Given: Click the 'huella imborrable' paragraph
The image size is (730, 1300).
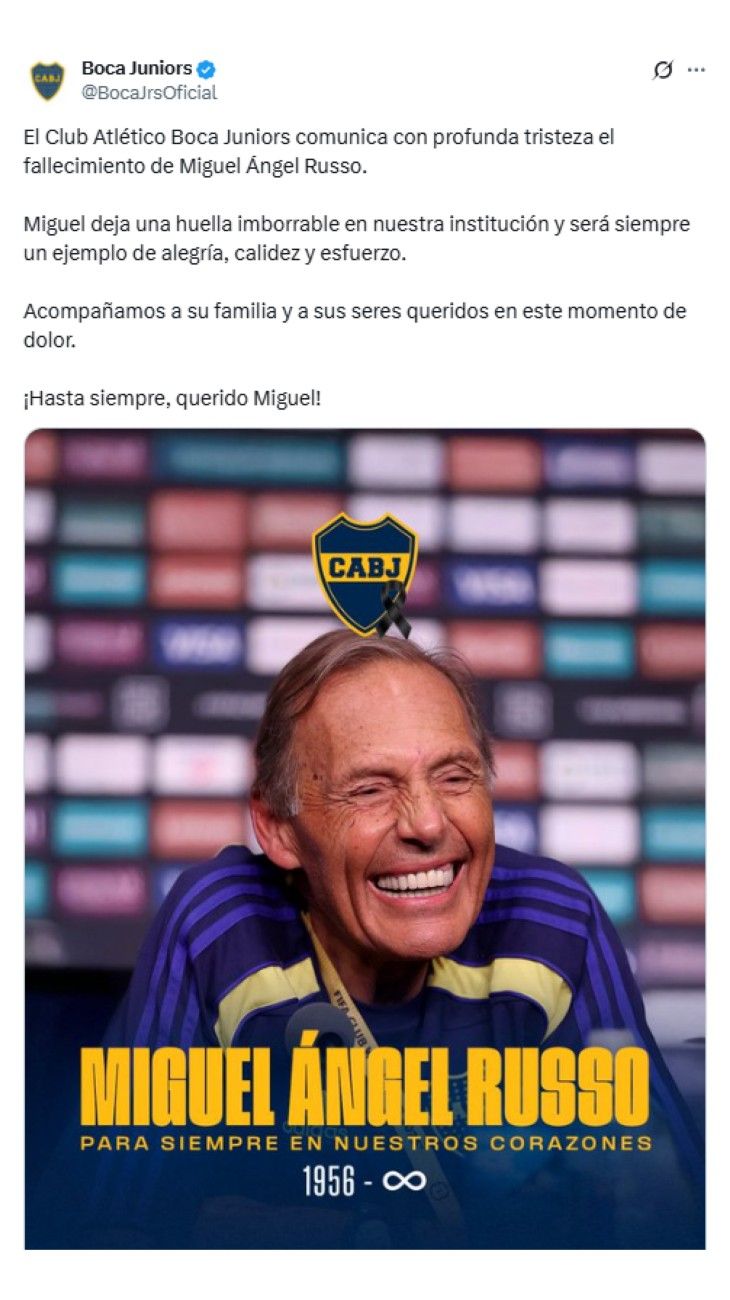Looking at the screenshot, I should [x=356, y=238].
